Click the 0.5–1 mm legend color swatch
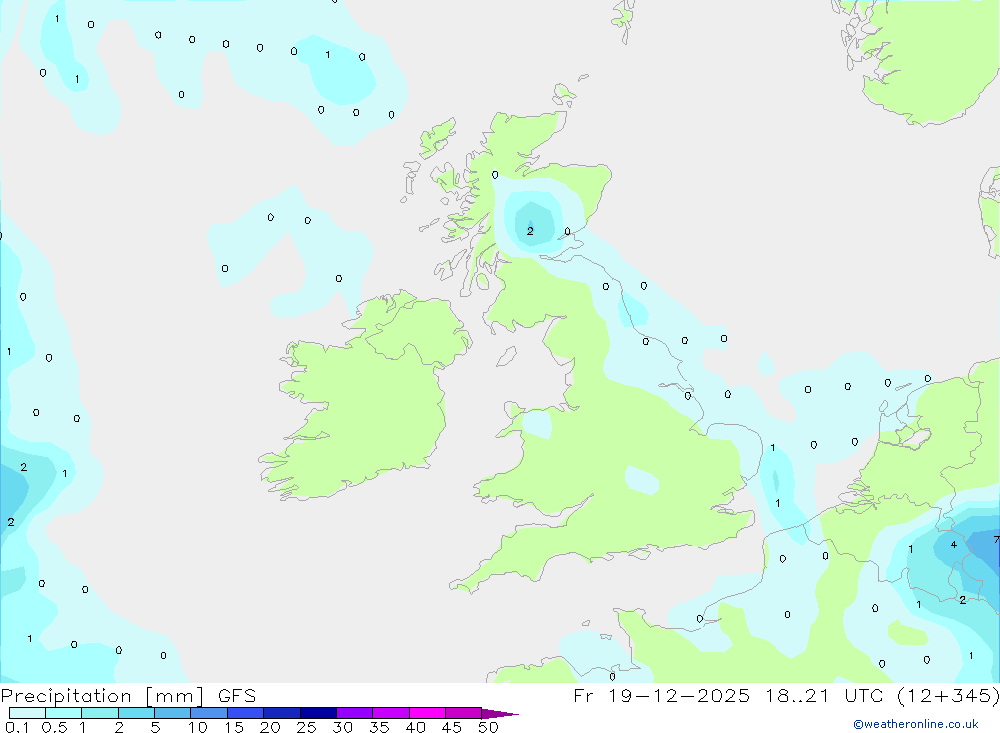1000x733 pixels. (63, 713)
